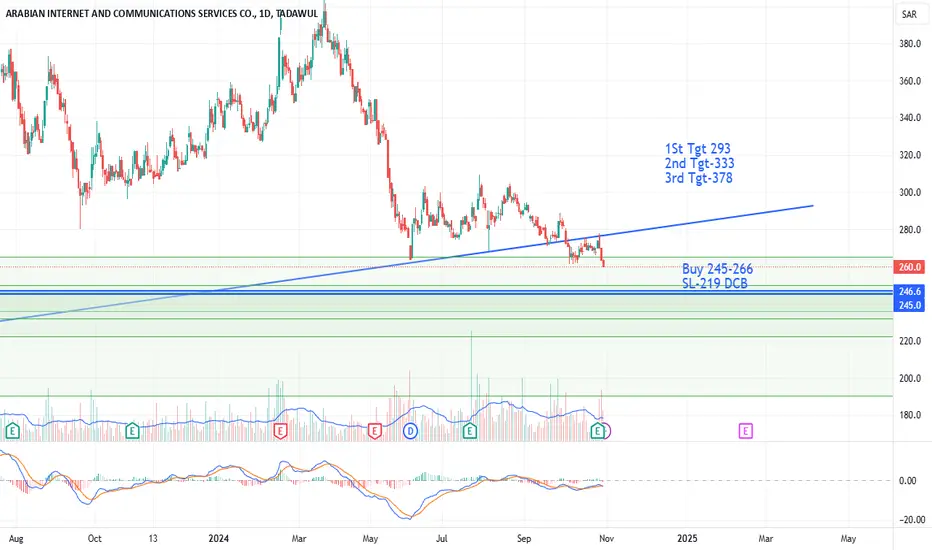Select the 'SL-219 DCB' annotation text
This screenshot has width=932, height=550.
pyautogui.click(x=715, y=284)
